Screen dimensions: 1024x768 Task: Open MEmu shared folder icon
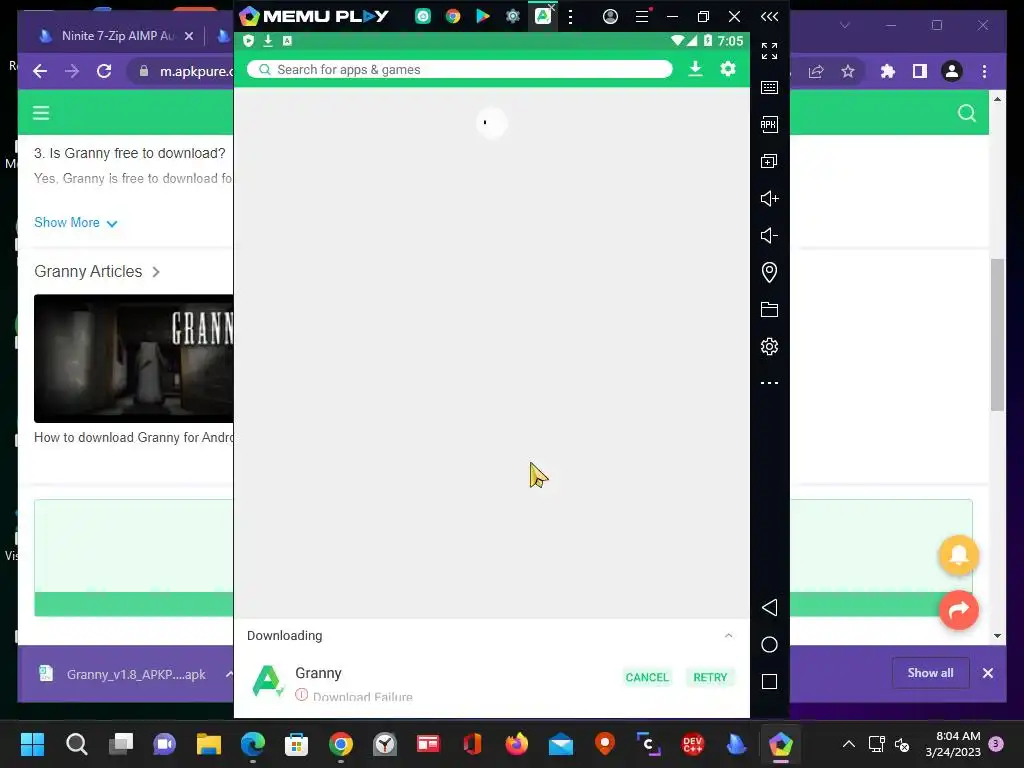(x=769, y=310)
